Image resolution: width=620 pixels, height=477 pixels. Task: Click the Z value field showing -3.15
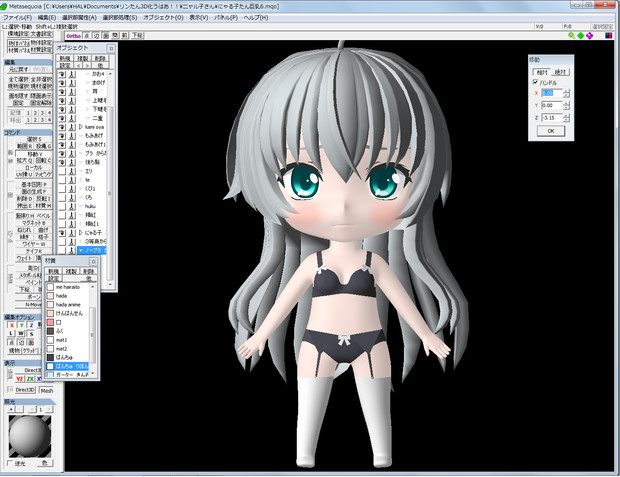(x=552, y=118)
